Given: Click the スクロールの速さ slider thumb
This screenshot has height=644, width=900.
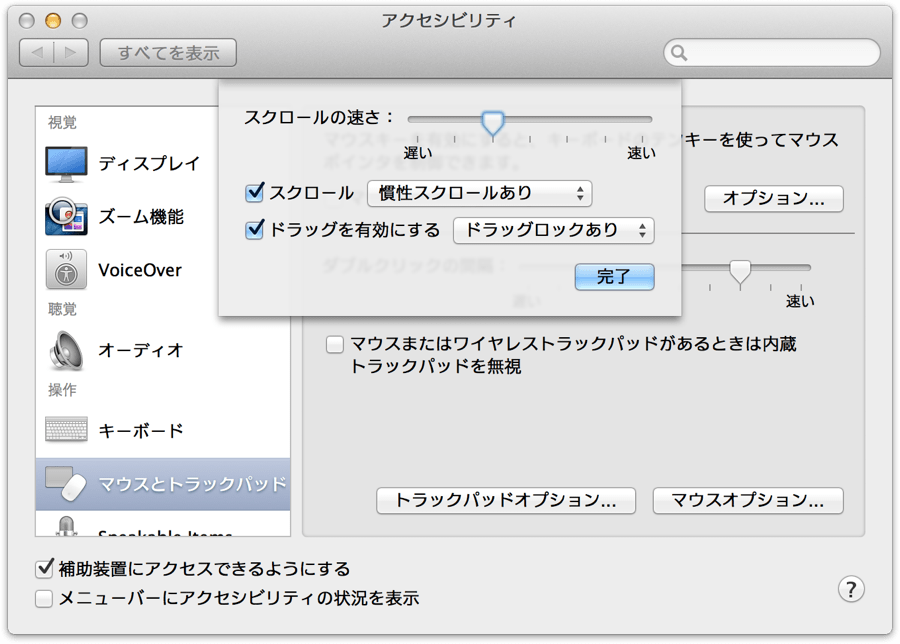Looking at the screenshot, I should (492, 122).
